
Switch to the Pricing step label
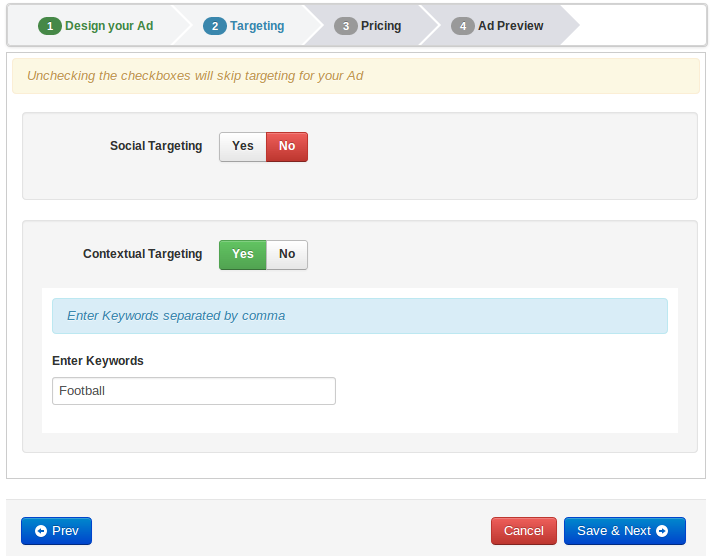pyautogui.click(x=381, y=26)
